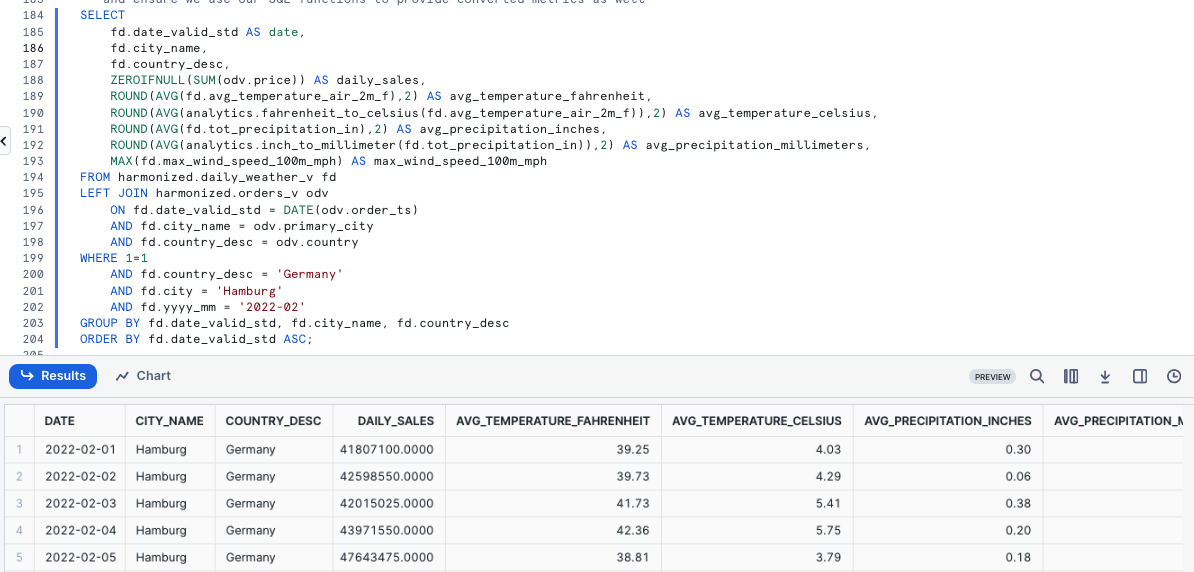Click the Celsius value 4.29
1194x572 pixels.
pos(828,477)
